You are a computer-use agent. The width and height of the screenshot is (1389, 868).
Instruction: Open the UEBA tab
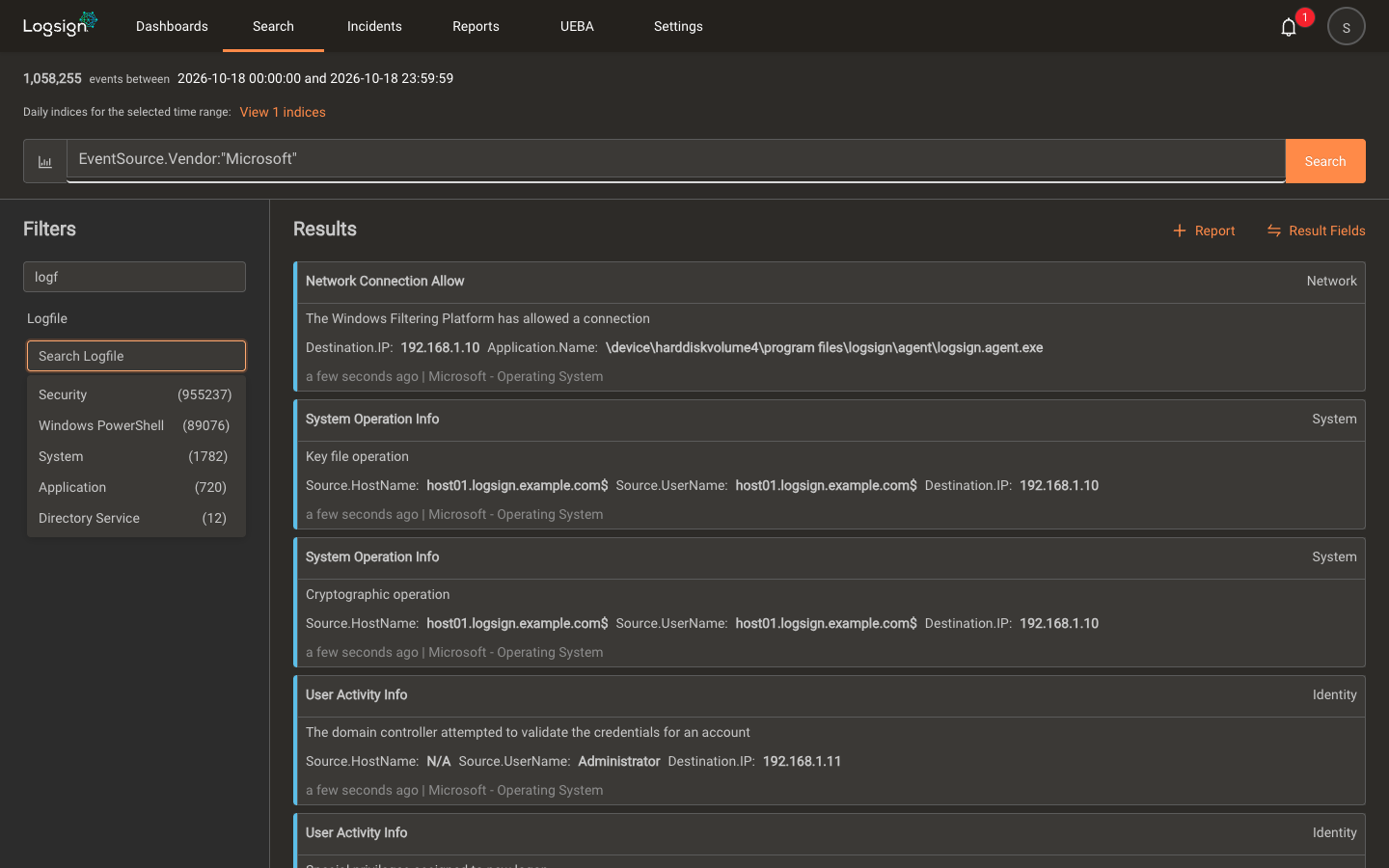click(577, 26)
